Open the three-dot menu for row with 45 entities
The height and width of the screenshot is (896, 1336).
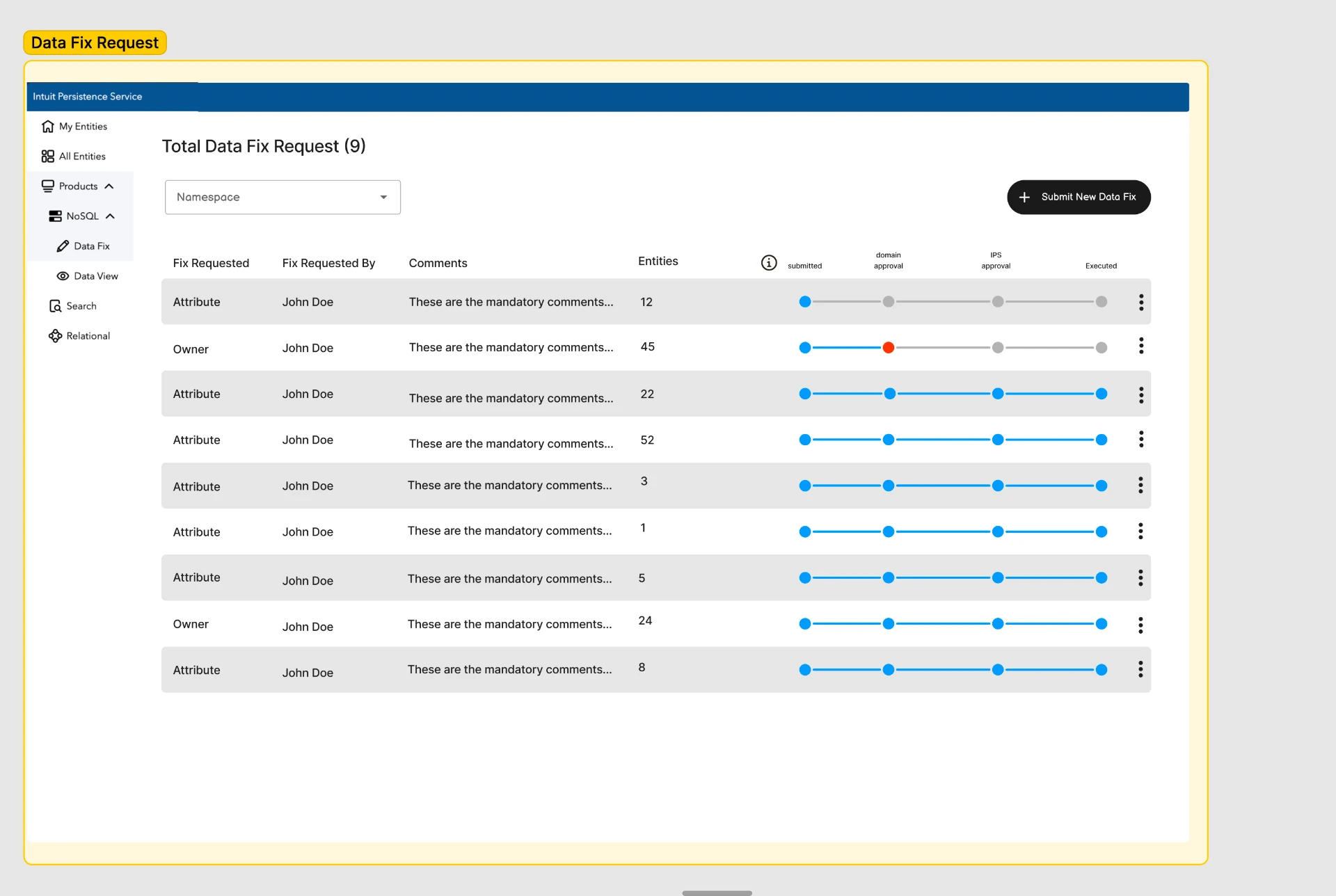(1141, 346)
